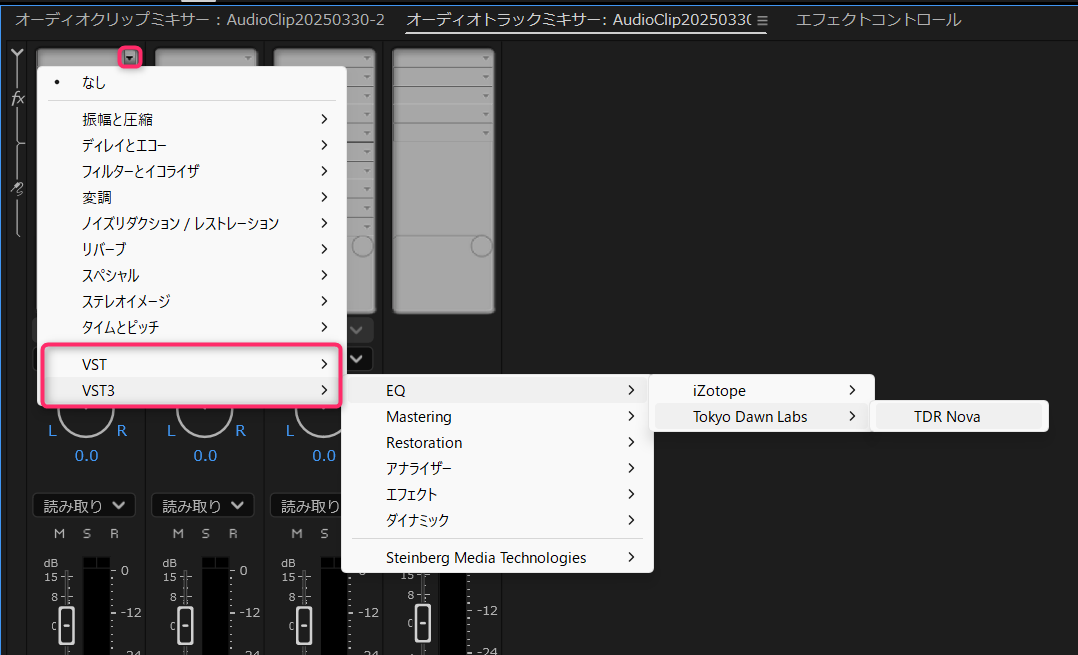
Task: Open second track's 読み取り automation mode dropdown
Action: coord(203,506)
